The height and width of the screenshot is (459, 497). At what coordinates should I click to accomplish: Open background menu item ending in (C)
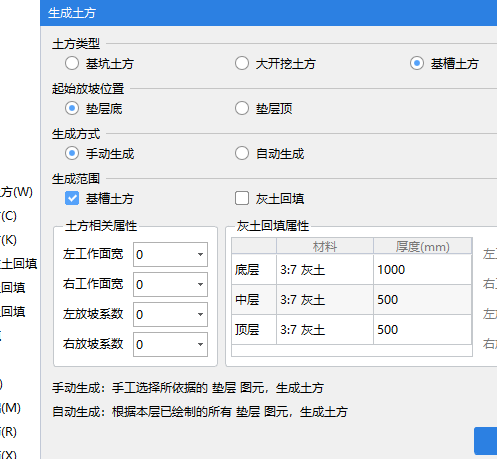[8, 216]
